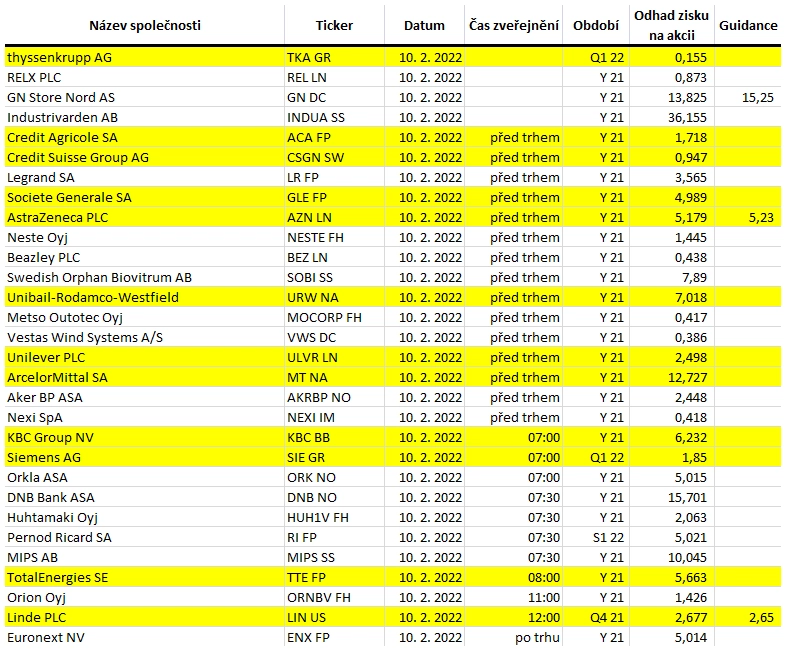Select the 'Huhtamaki Oyj' cell
Viewport: 787px width, 649px height.
pos(145,517)
